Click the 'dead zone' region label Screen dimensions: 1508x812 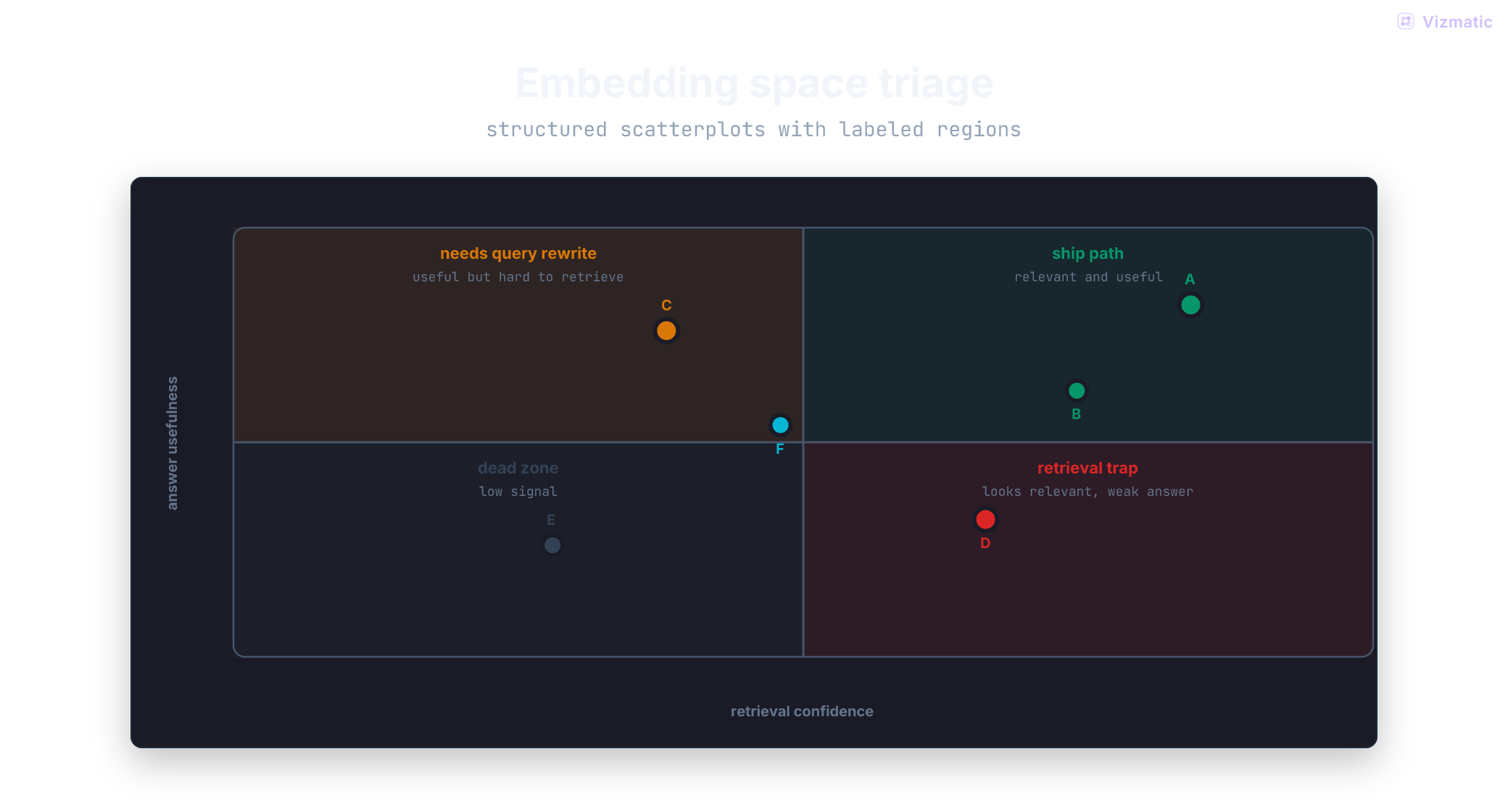518,468
